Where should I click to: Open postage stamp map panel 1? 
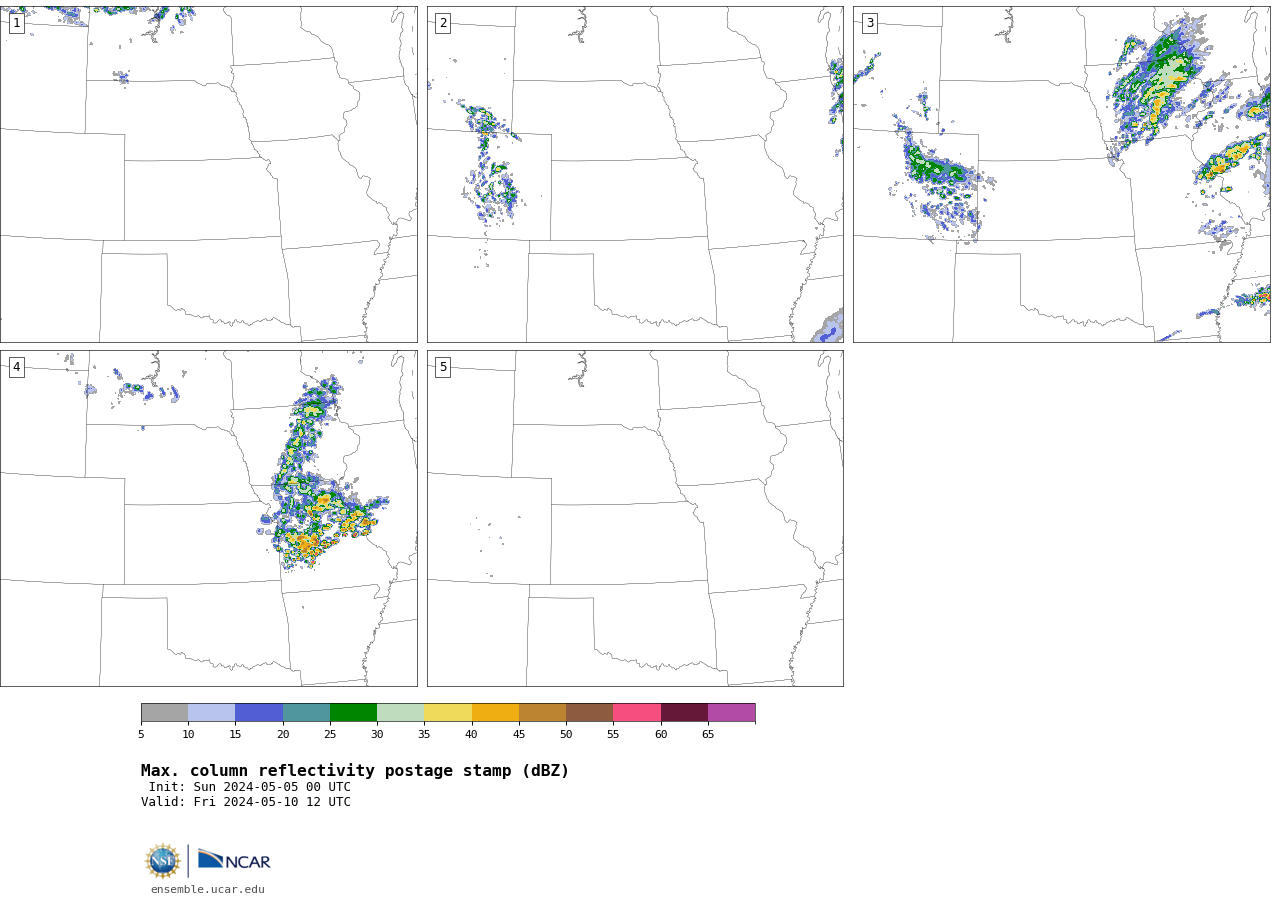pyautogui.click(x=208, y=174)
